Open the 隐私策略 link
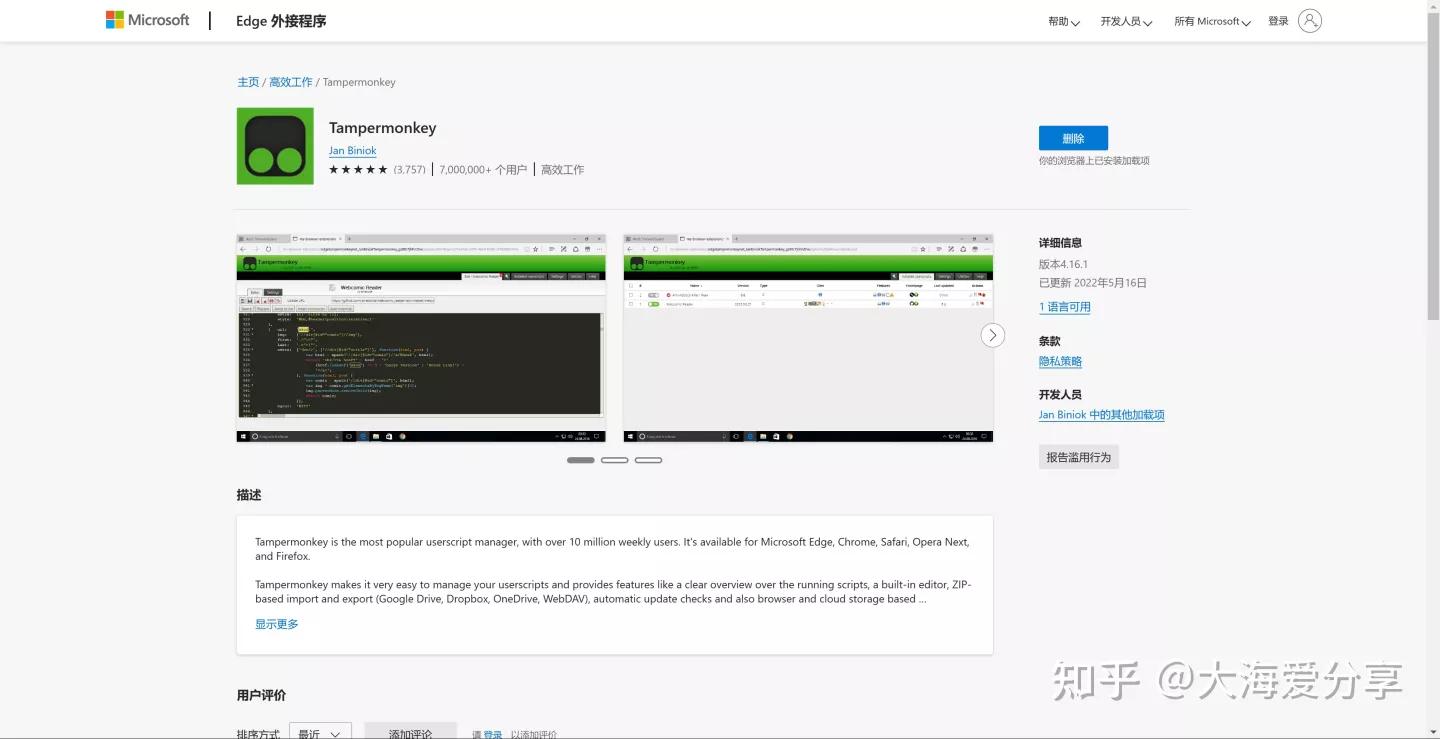Image resolution: width=1440 pixels, height=739 pixels. coord(1060,361)
